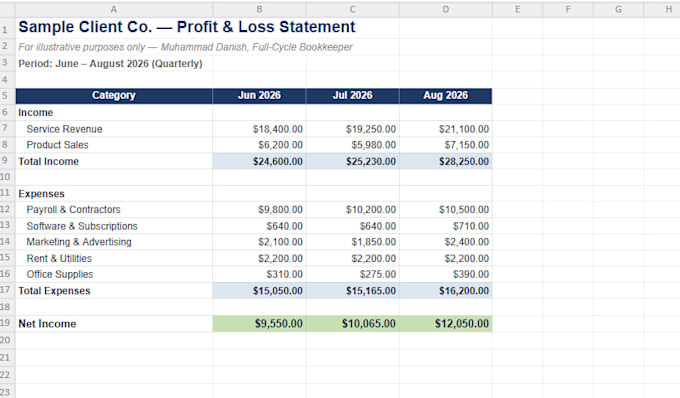Select the title cell "Sample Client Co. — Profit & Loss Statement"
This screenshot has height=398, width=680.
click(186, 27)
